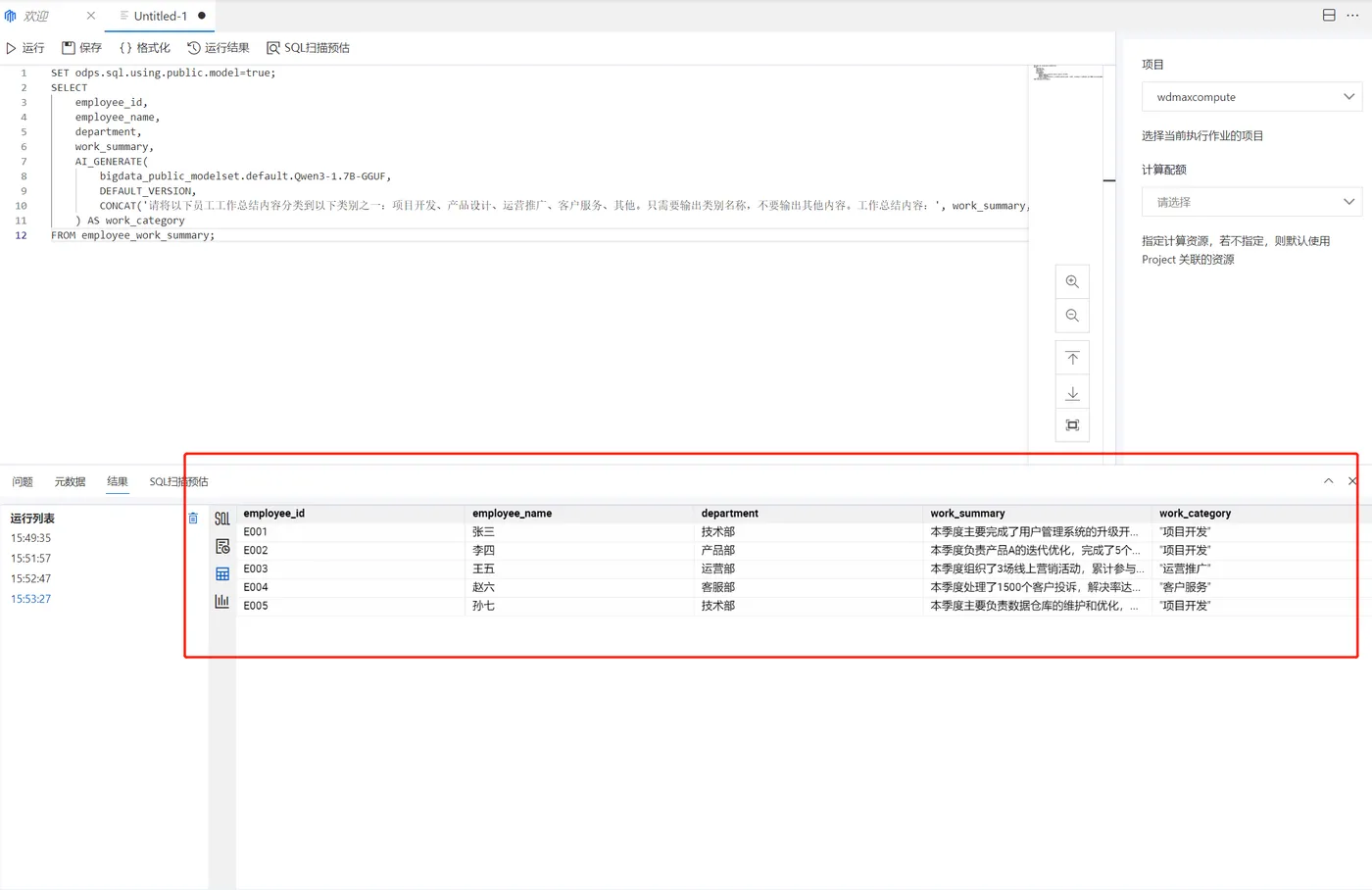Click the AI_GENERATE( code line
The height and width of the screenshot is (890, 1372).
(112, 162)
